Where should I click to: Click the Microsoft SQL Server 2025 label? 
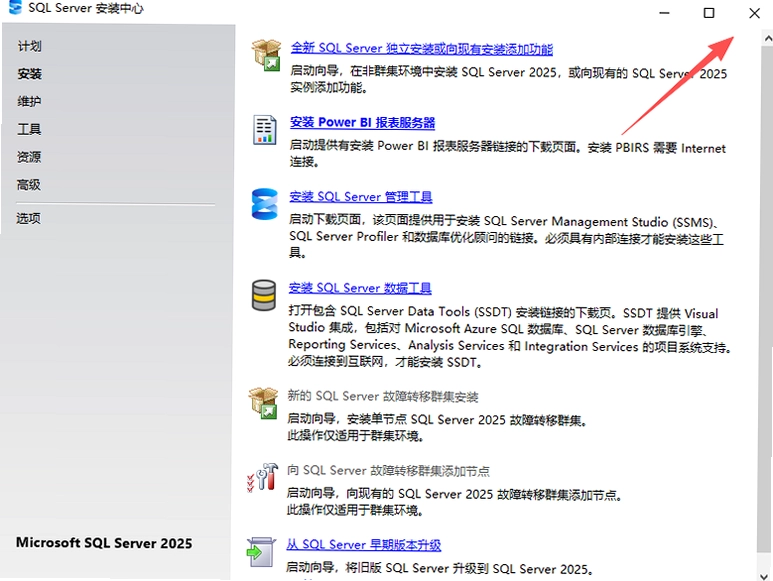(x=104, y=543)
